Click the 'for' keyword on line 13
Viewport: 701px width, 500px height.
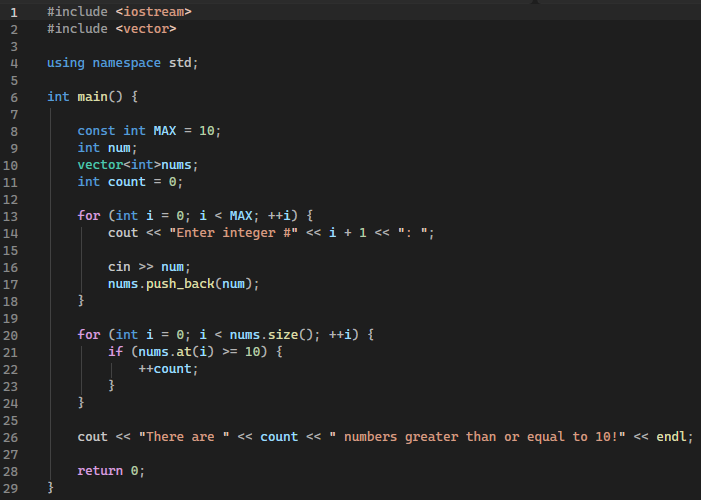click(89, 216)
